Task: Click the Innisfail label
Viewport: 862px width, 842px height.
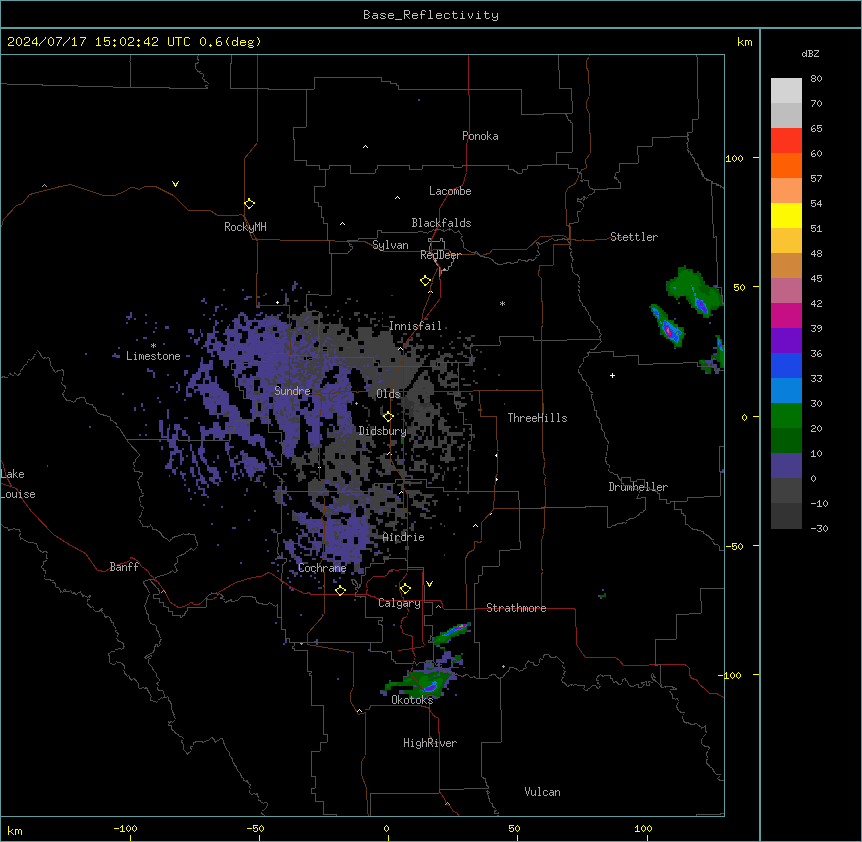Action: 415,326
